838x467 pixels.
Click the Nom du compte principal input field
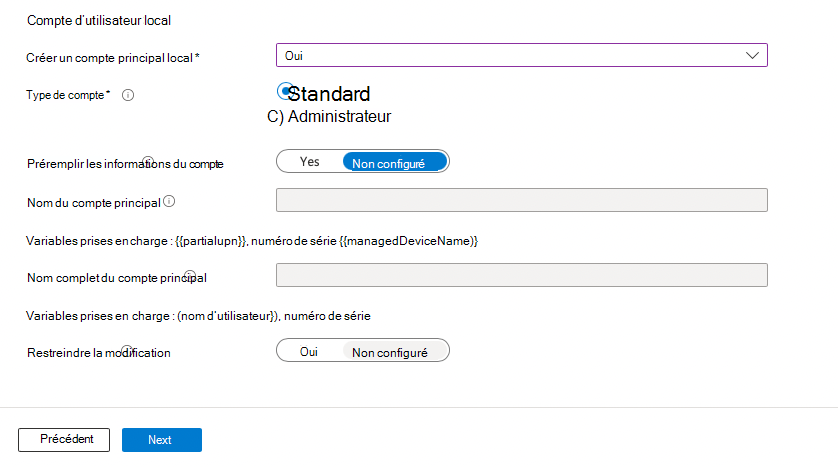pos(522,200)
